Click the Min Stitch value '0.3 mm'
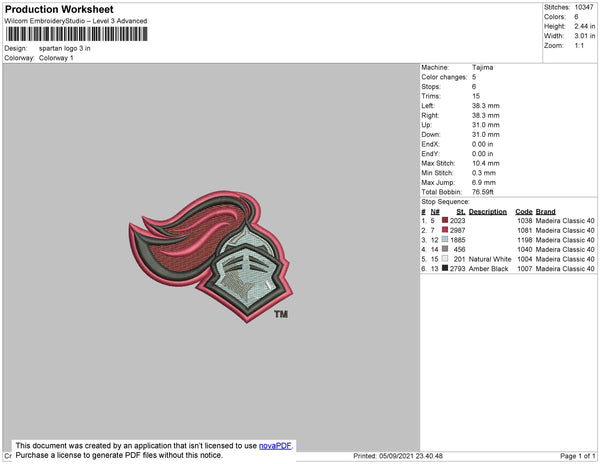The image size is (600, 464). click(x=484, y=173)
